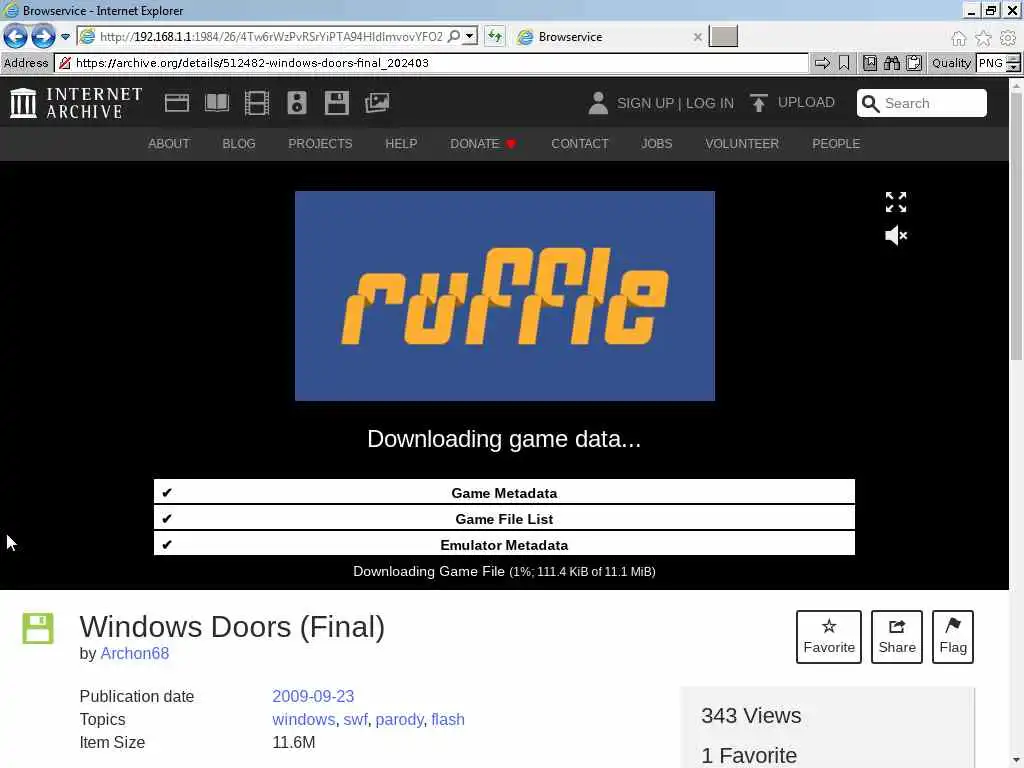Click the search magnifier in IE address bar
This screenshot has width=1024, height=768.
(x=453, y=36)
